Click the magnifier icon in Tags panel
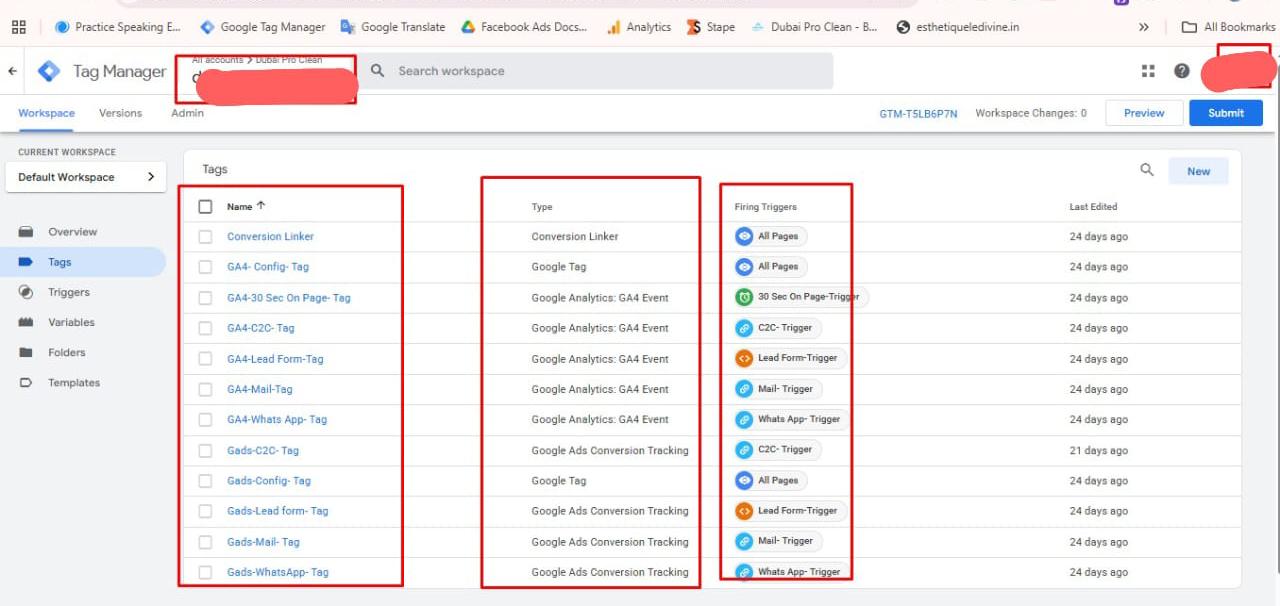 1147,170
